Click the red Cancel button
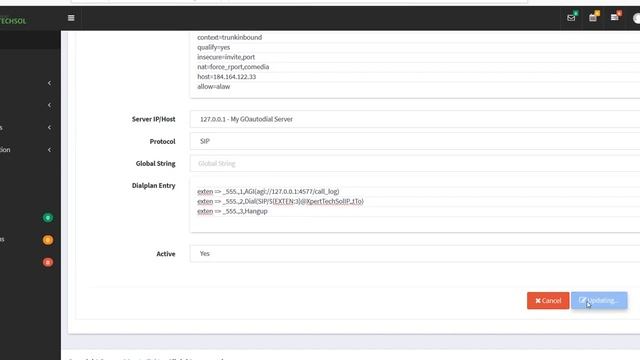Screen dimensions: 640x360 [548, 300]
